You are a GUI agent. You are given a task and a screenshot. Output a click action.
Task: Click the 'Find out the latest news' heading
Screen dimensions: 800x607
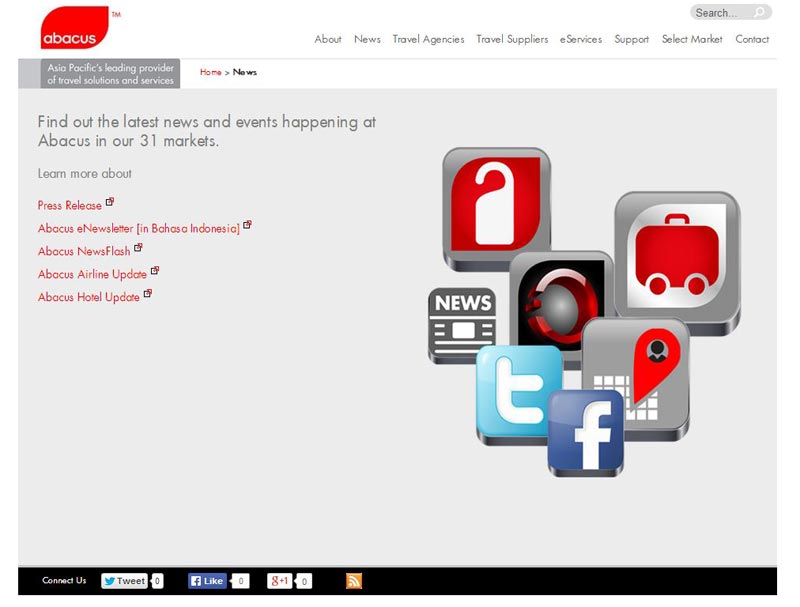tap(207, 131)
